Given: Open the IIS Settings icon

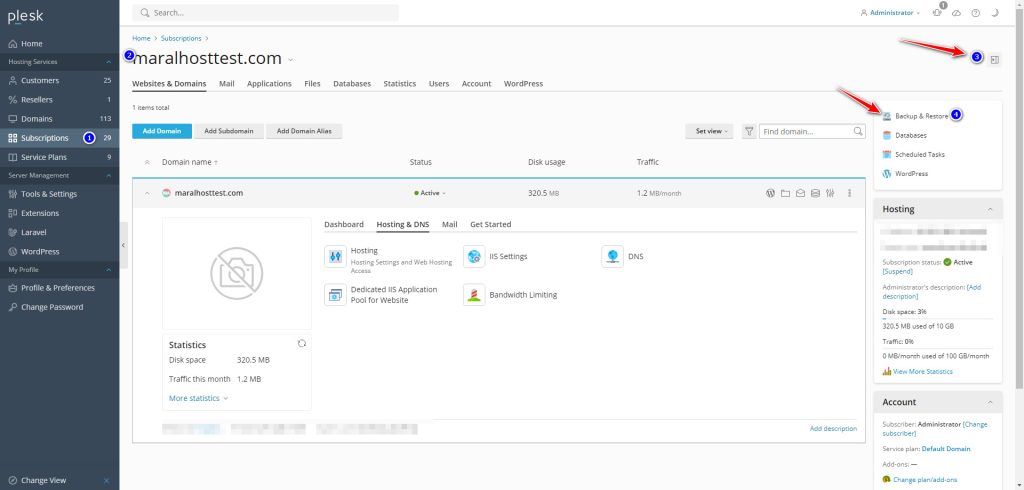Looking at the screenshot, I should click(474, 257).
